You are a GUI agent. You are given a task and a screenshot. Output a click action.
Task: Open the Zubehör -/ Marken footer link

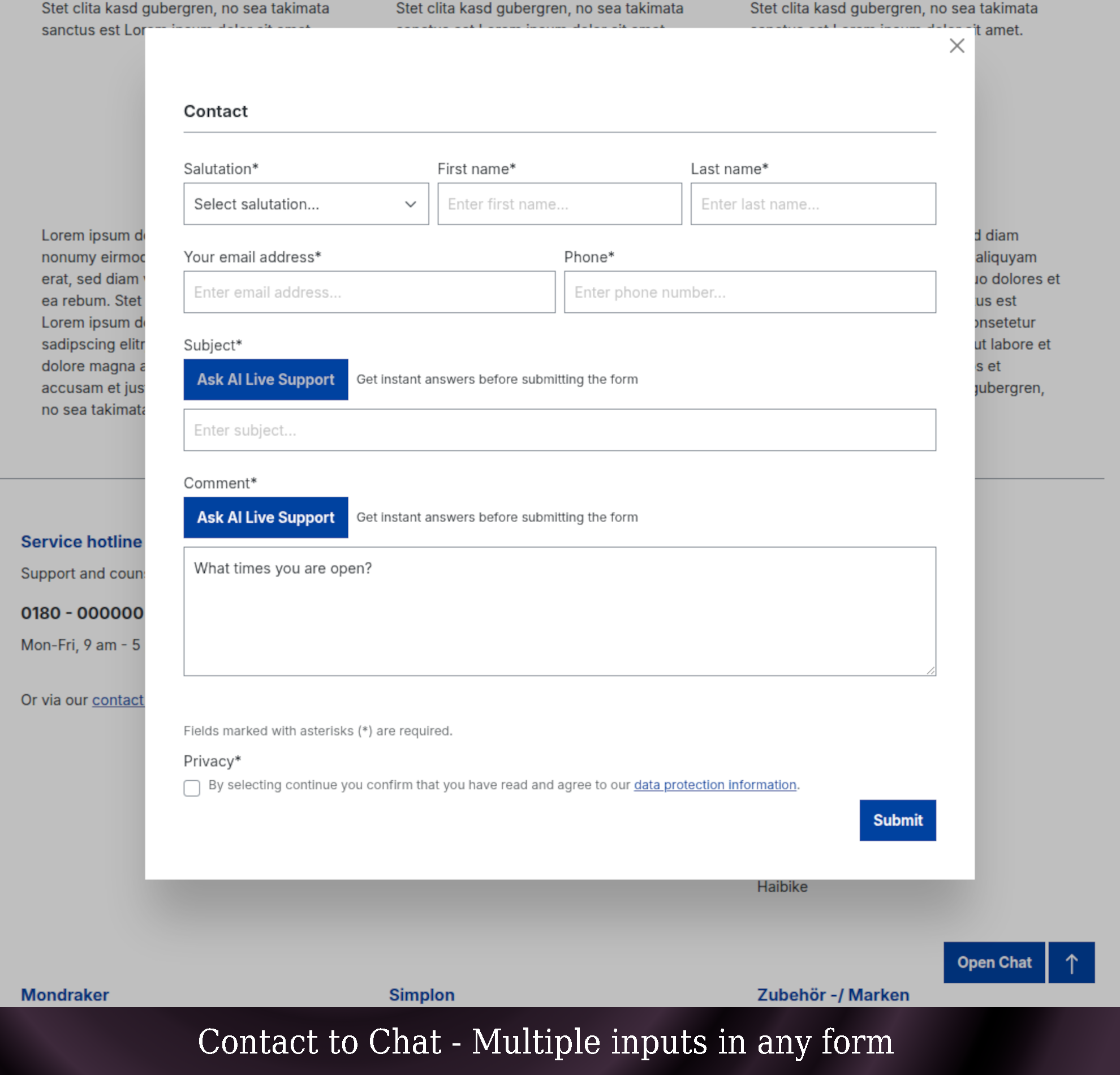tap(833, 995)
